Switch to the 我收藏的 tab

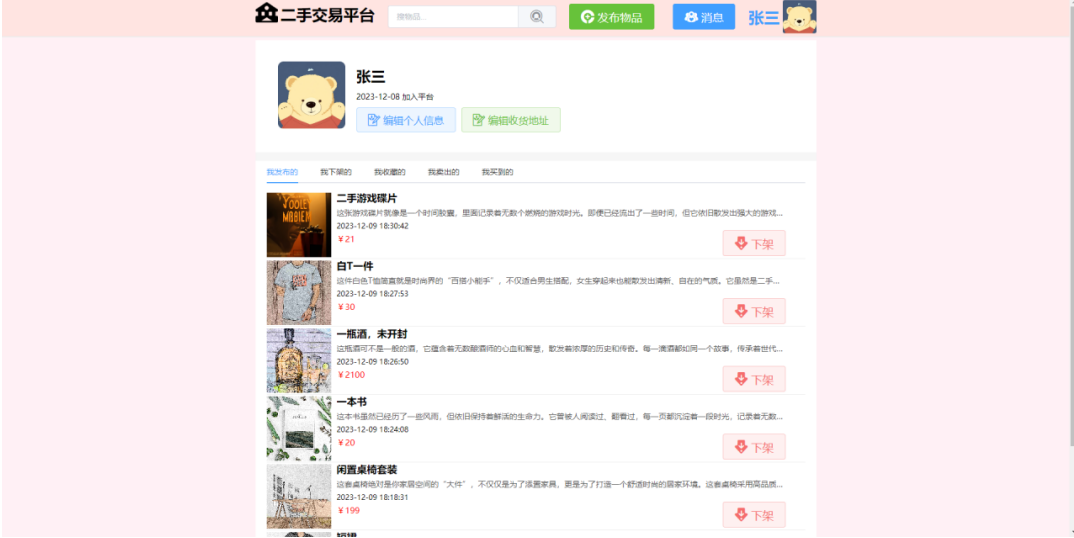(x=390, y=172)
